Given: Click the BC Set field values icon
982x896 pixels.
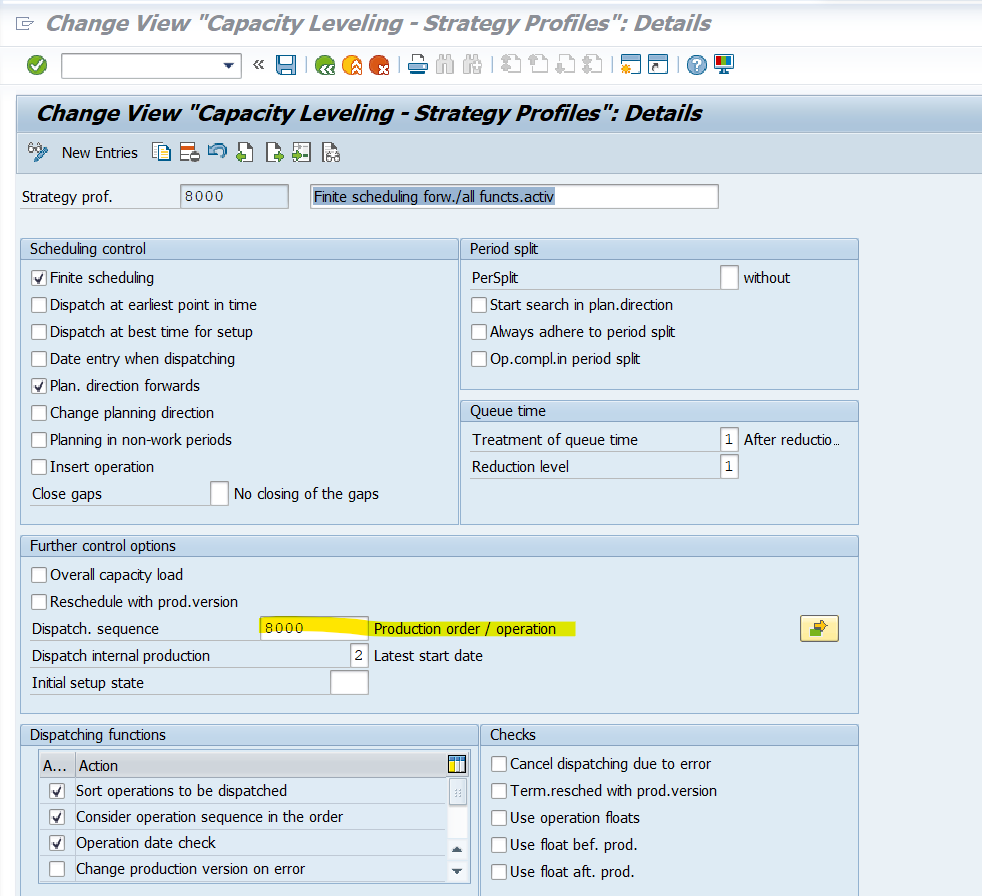Looking at the screenshot, I should coord(331,152).
